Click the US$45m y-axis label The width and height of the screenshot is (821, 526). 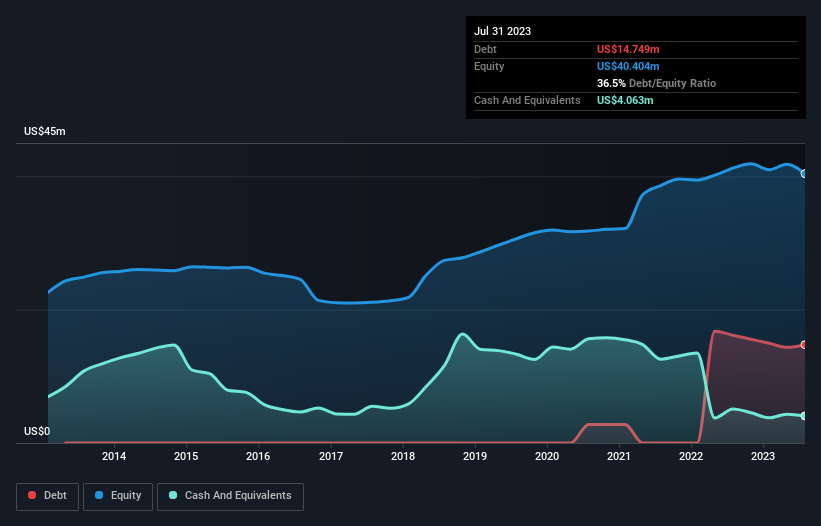[45, 131]
